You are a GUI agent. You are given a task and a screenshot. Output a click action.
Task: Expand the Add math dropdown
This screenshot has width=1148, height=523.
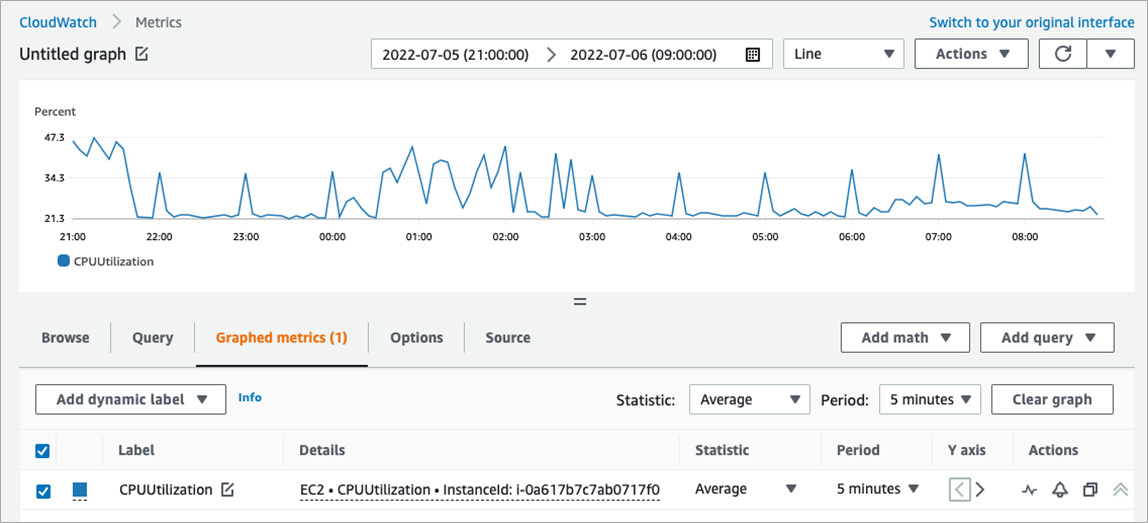coord(906,338)
